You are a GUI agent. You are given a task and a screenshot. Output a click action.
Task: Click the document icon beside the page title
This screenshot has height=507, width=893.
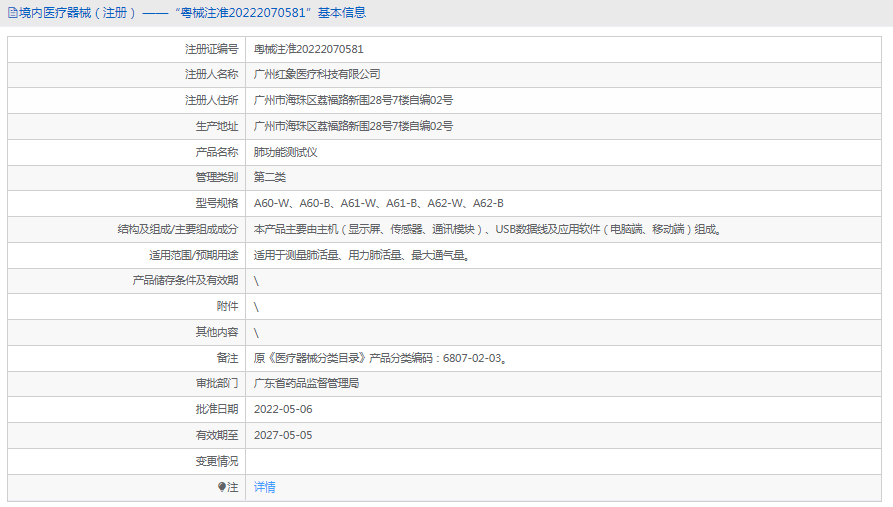click(x=12, y=13)
